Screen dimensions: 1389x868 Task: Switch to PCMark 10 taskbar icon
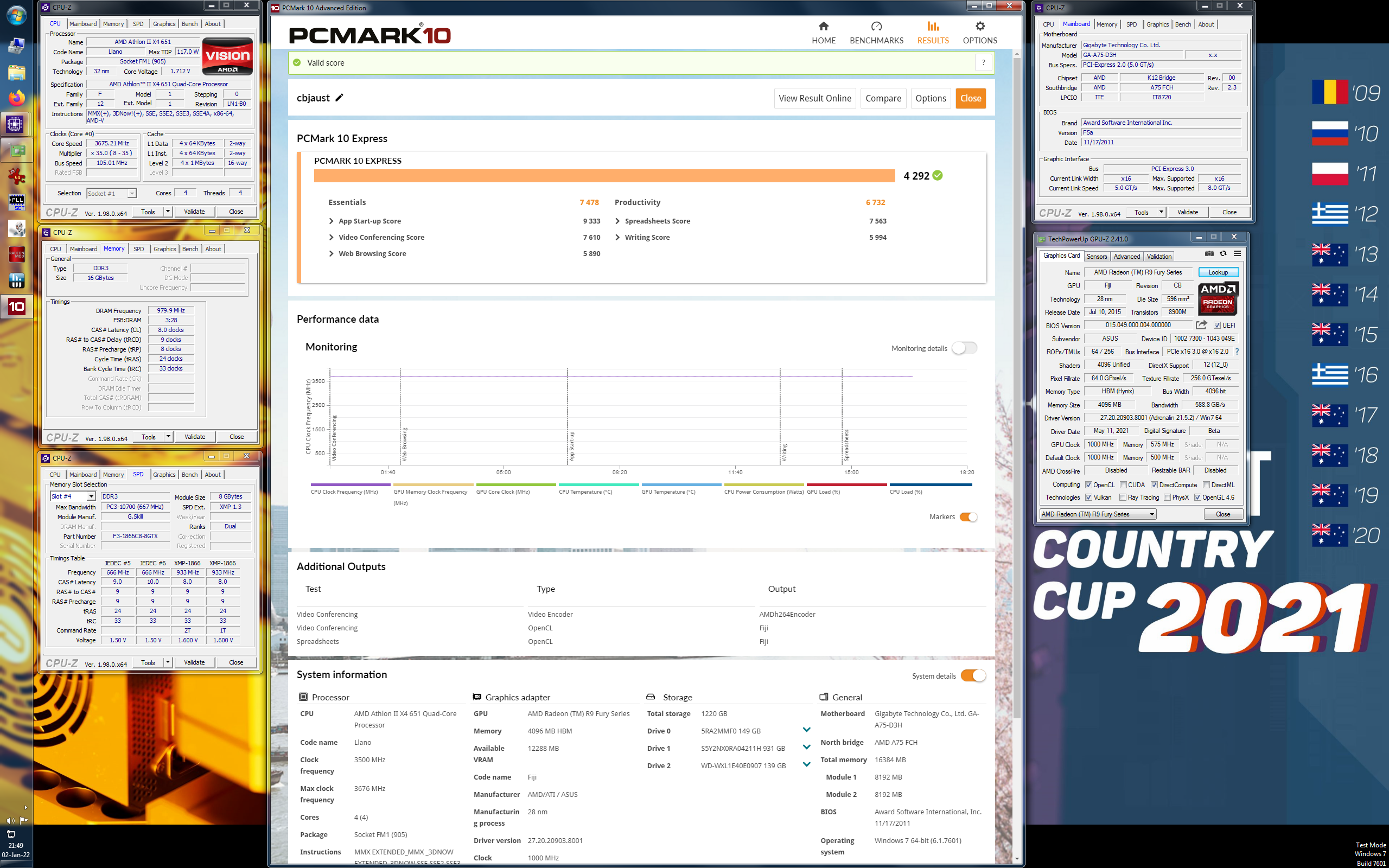tap(16, 307)
